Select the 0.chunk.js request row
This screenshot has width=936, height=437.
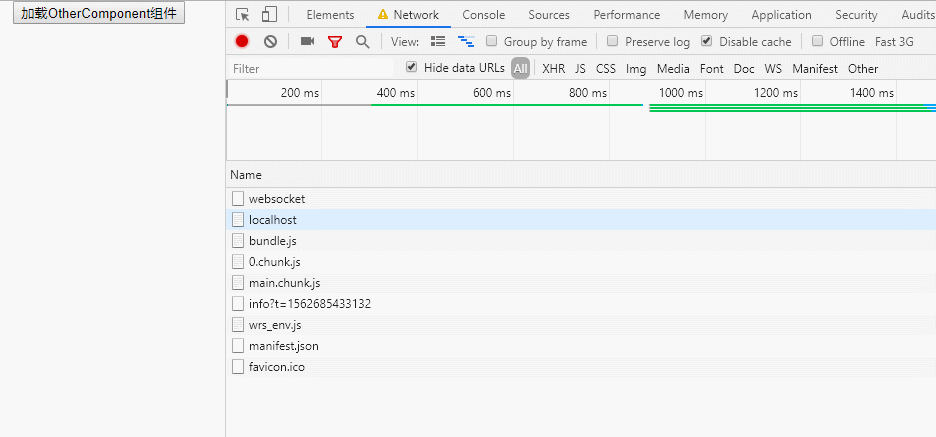coord(275,262)
